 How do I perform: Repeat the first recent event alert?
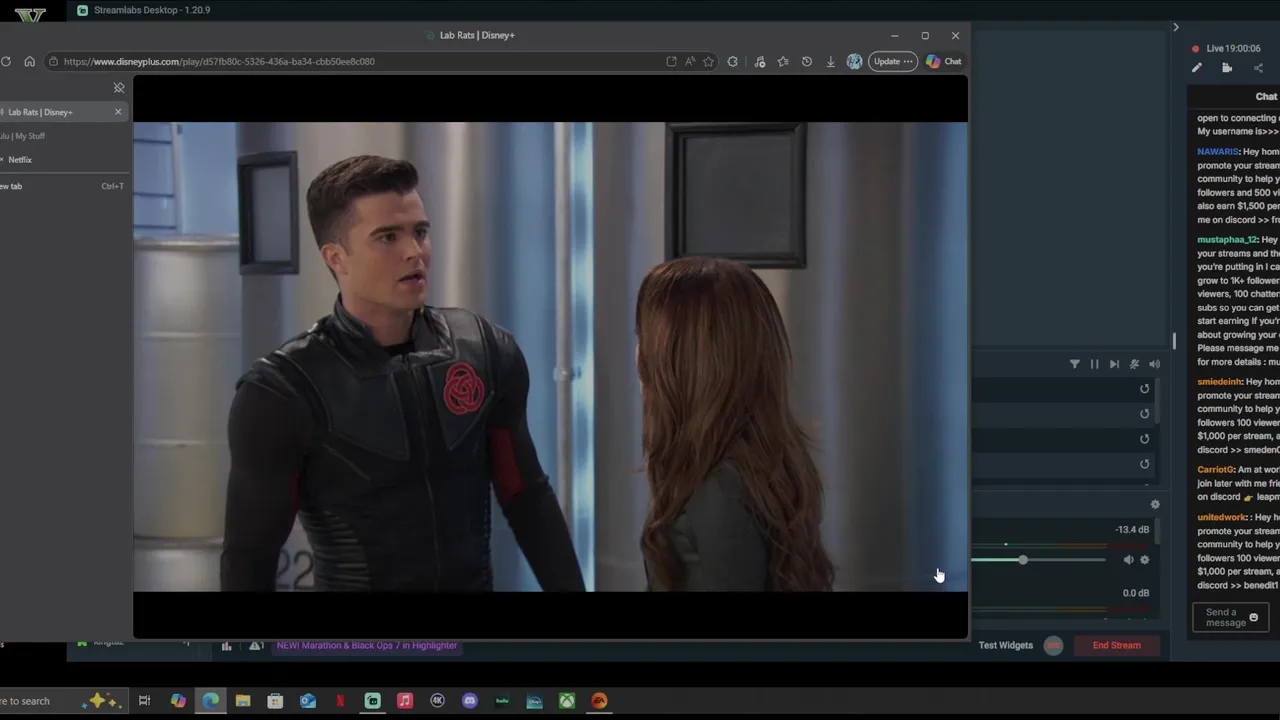[1145, 389]
